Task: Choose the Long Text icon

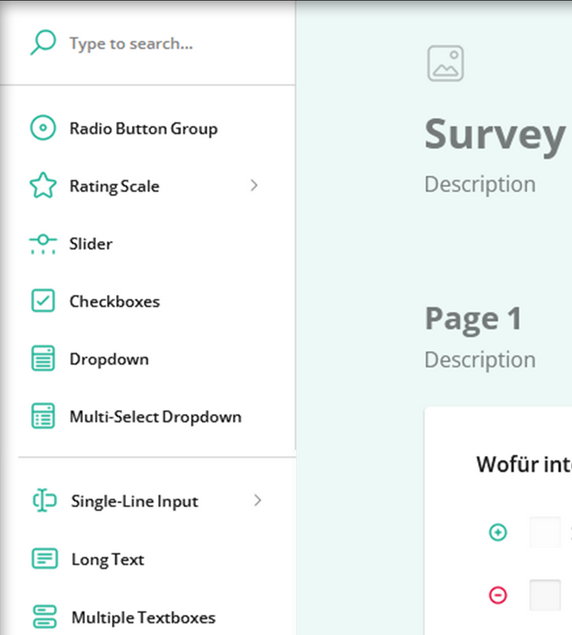Action: pos(45,558)
